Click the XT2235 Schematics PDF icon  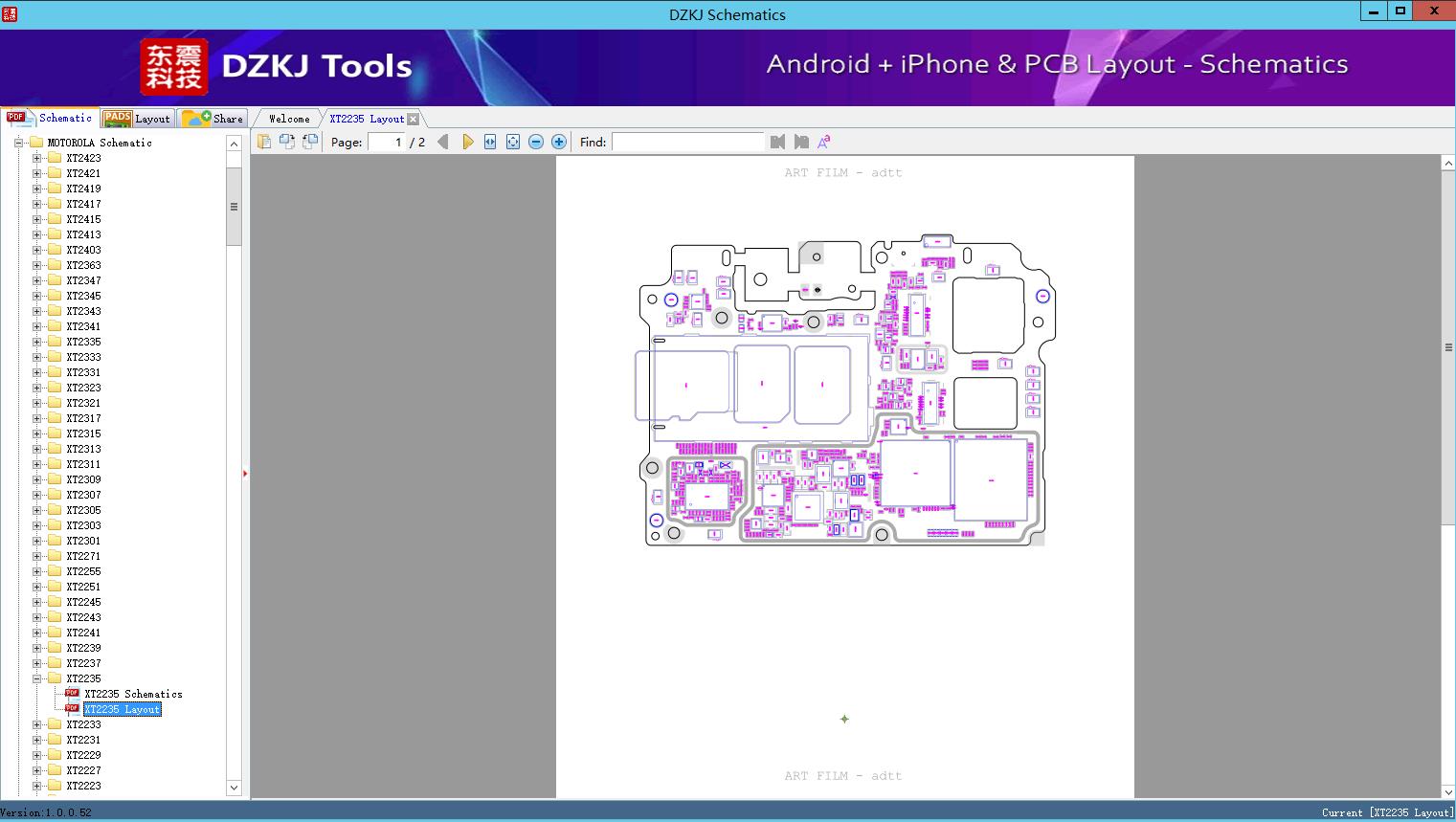pyautogui.click(x=72, y=694)
